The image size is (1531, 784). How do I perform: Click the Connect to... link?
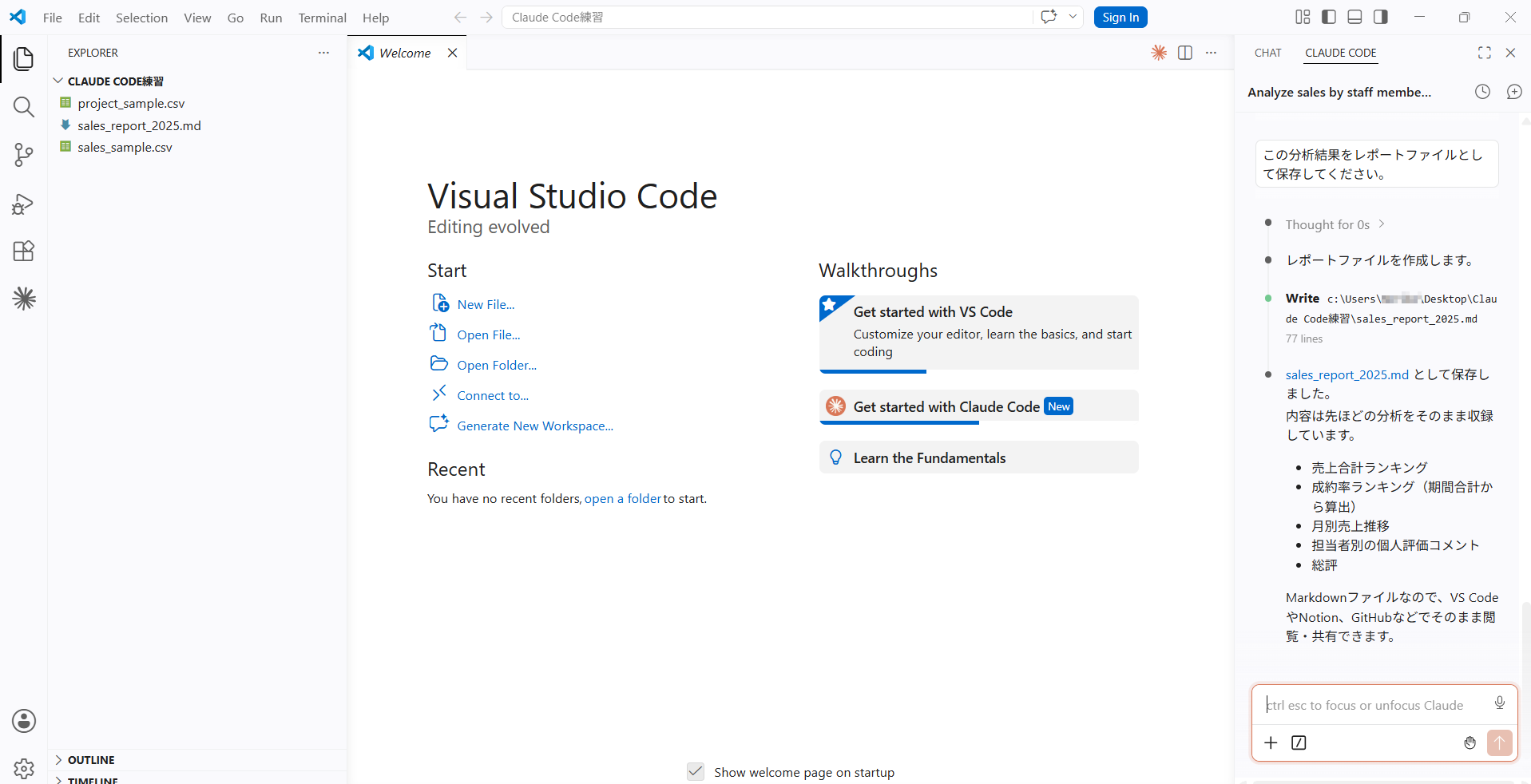493,395
